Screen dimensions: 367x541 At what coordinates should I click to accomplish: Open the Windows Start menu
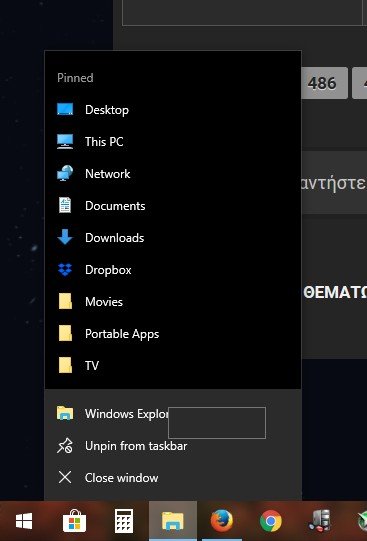24,521
